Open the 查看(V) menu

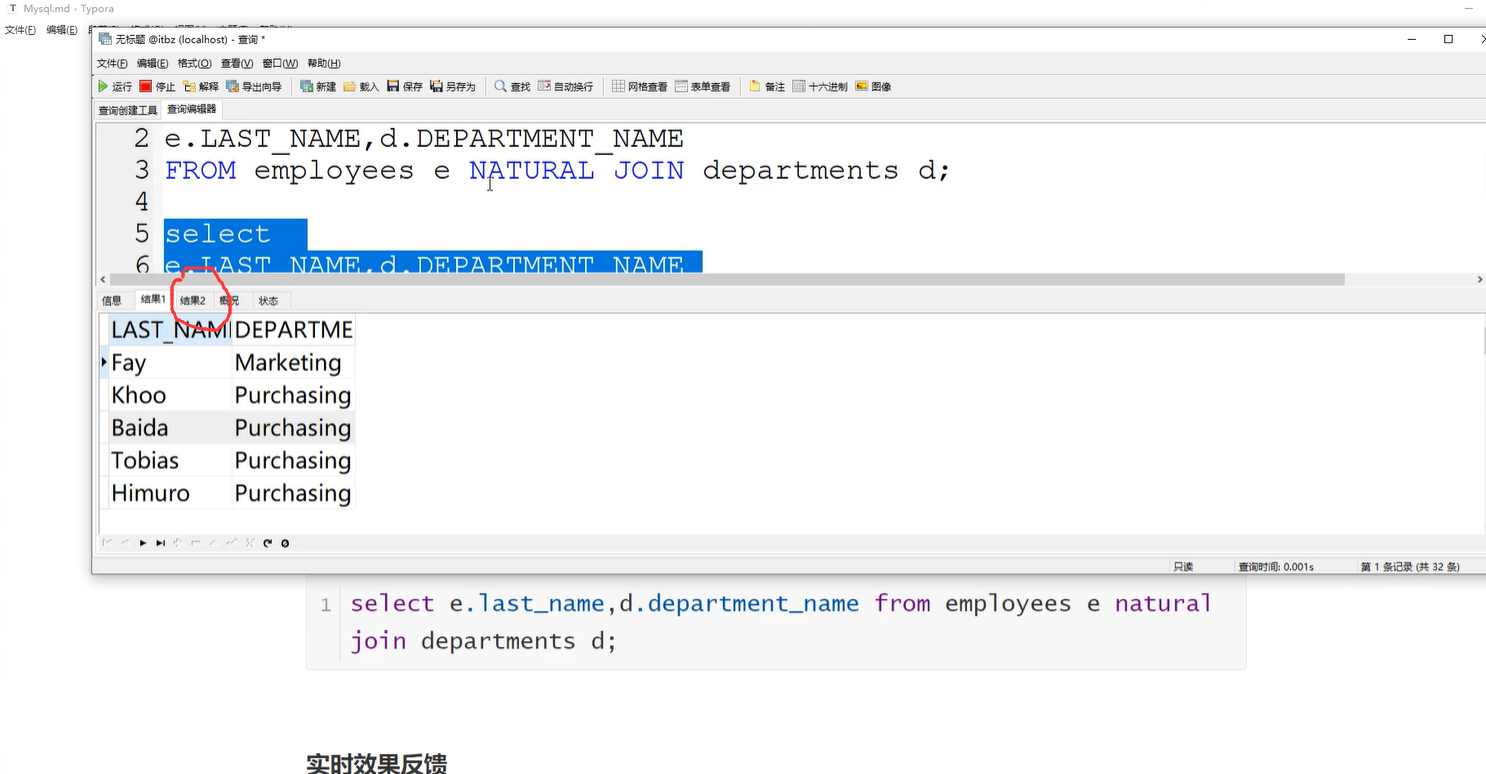(x=237, y=63)
